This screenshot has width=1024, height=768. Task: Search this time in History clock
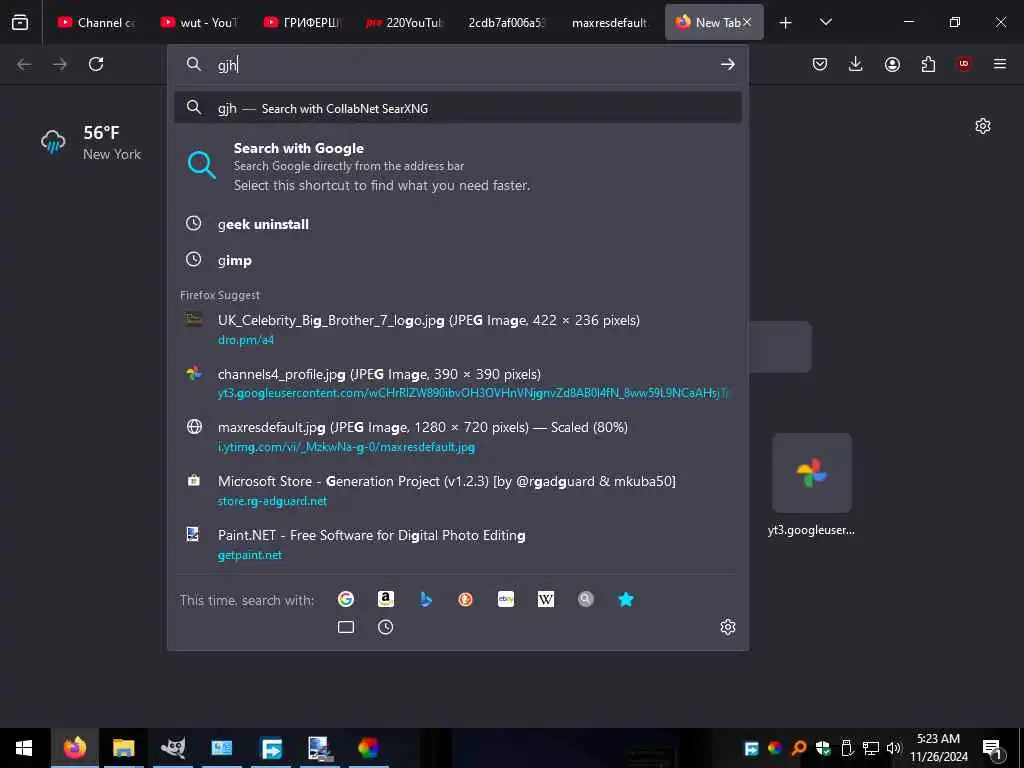(386, 627)
